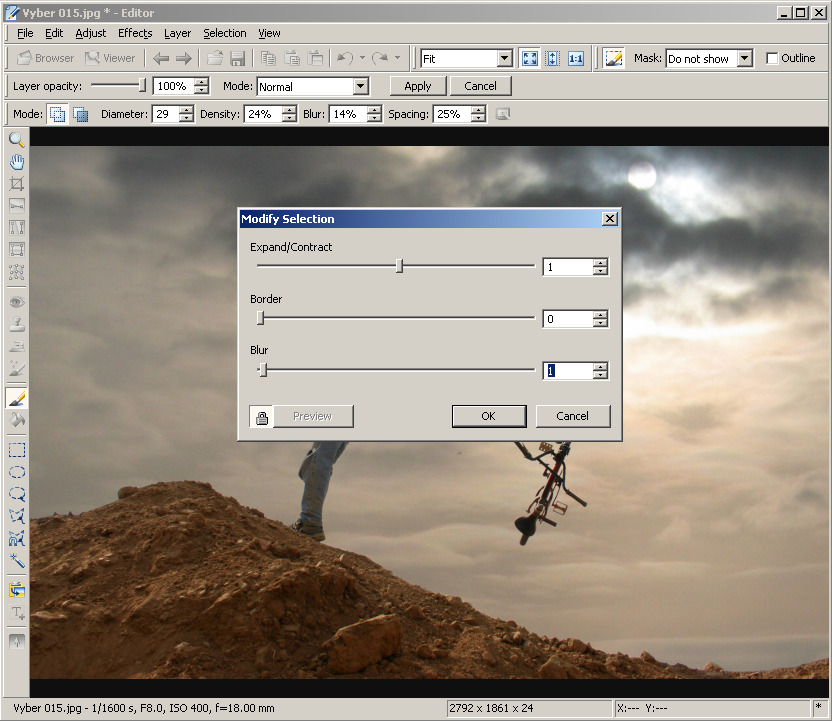Click the Apply button in the layer bar
Screen dimensions: 832x721
point(418,86)
